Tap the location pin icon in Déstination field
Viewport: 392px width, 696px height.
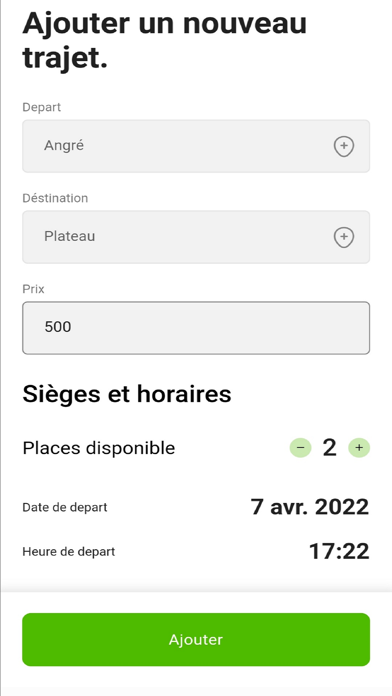344,237
